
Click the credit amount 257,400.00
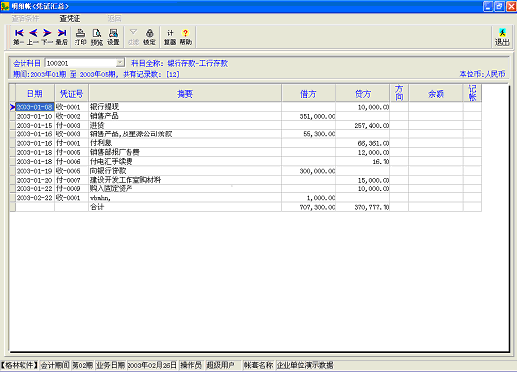pyautogui.click(x=363, y=125)
